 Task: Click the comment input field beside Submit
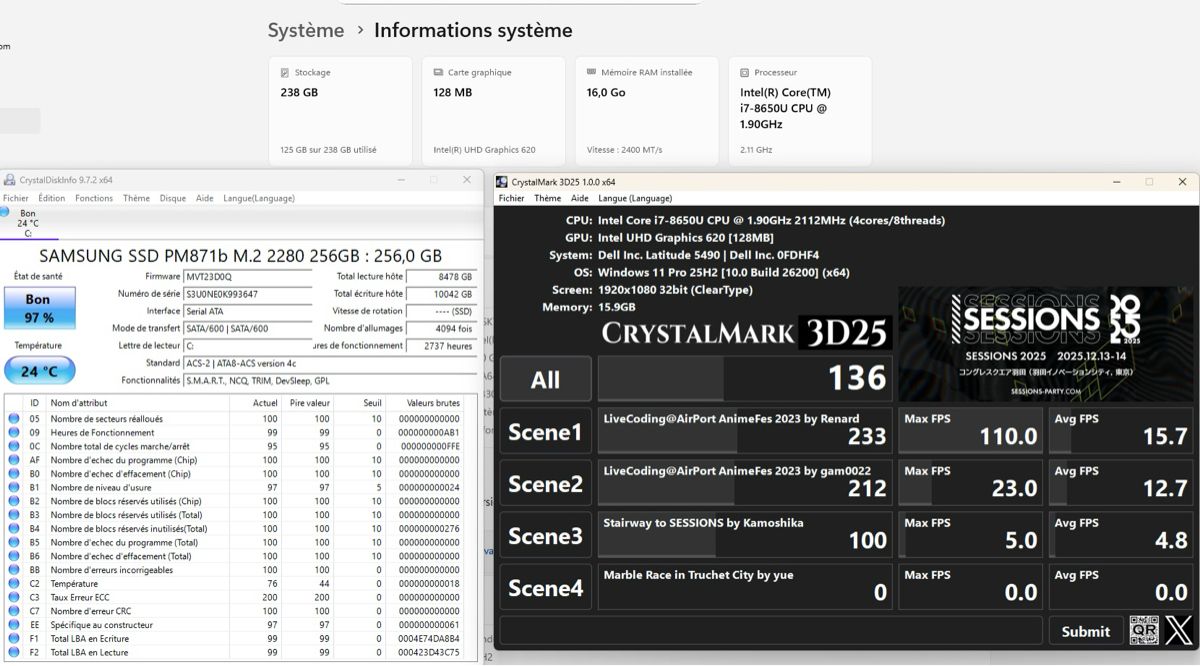pyautogui.click(x=770, y=631)
